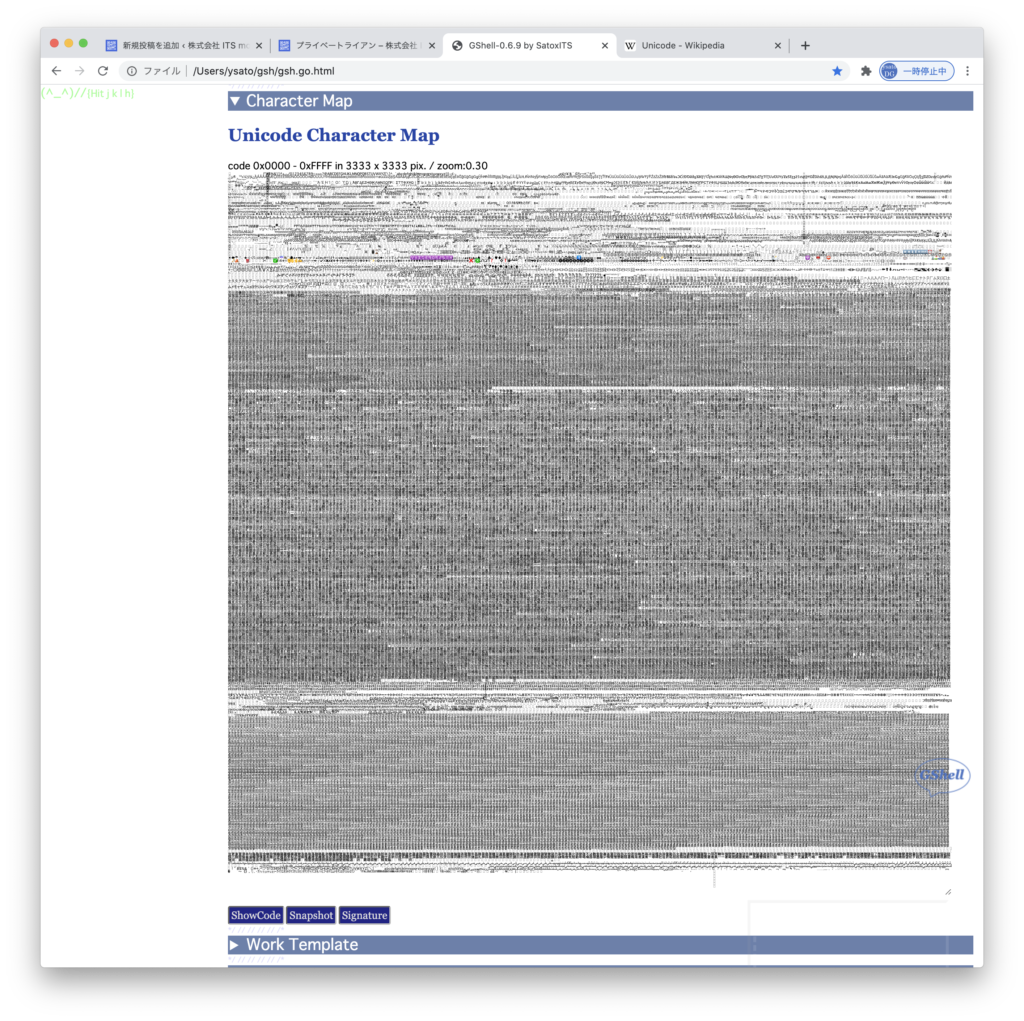Image resolution: width=1024 pixels, height=1021 pixels.
Task: Close the Unicode - Wikipedia tab
Action: point(778,45)
